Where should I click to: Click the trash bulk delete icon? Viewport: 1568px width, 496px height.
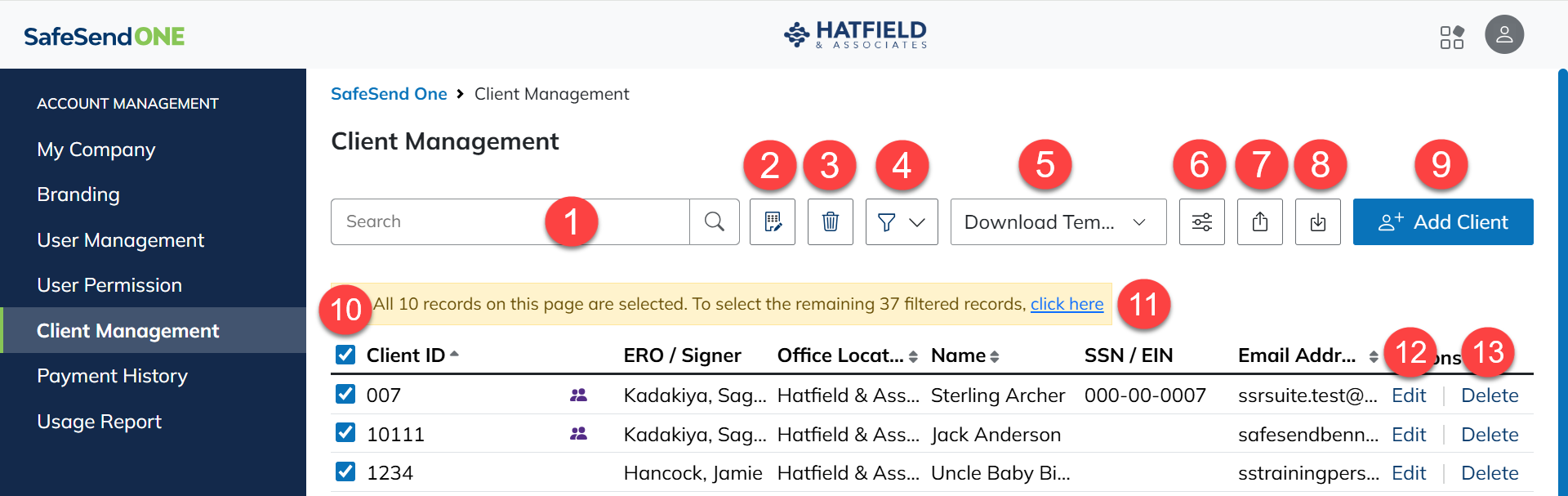coord(830,221)
